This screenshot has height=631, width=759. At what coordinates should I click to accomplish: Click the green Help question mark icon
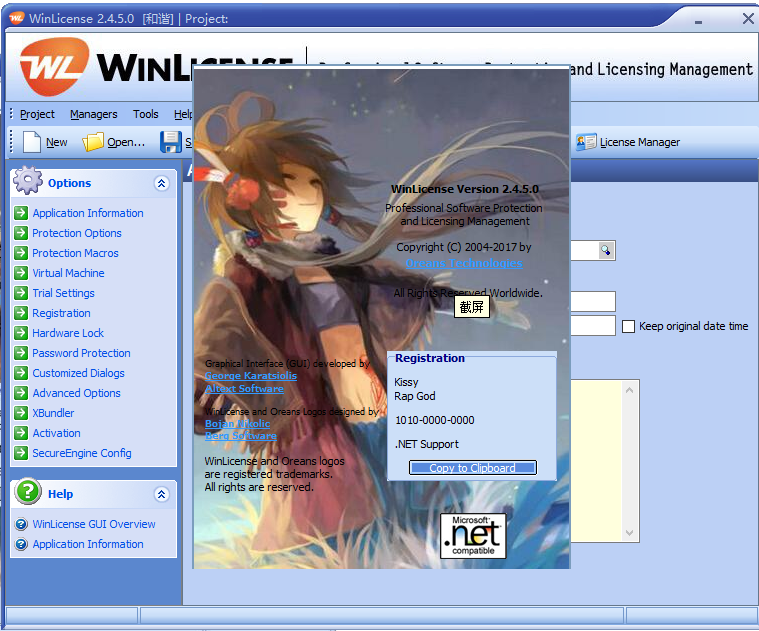28,491
